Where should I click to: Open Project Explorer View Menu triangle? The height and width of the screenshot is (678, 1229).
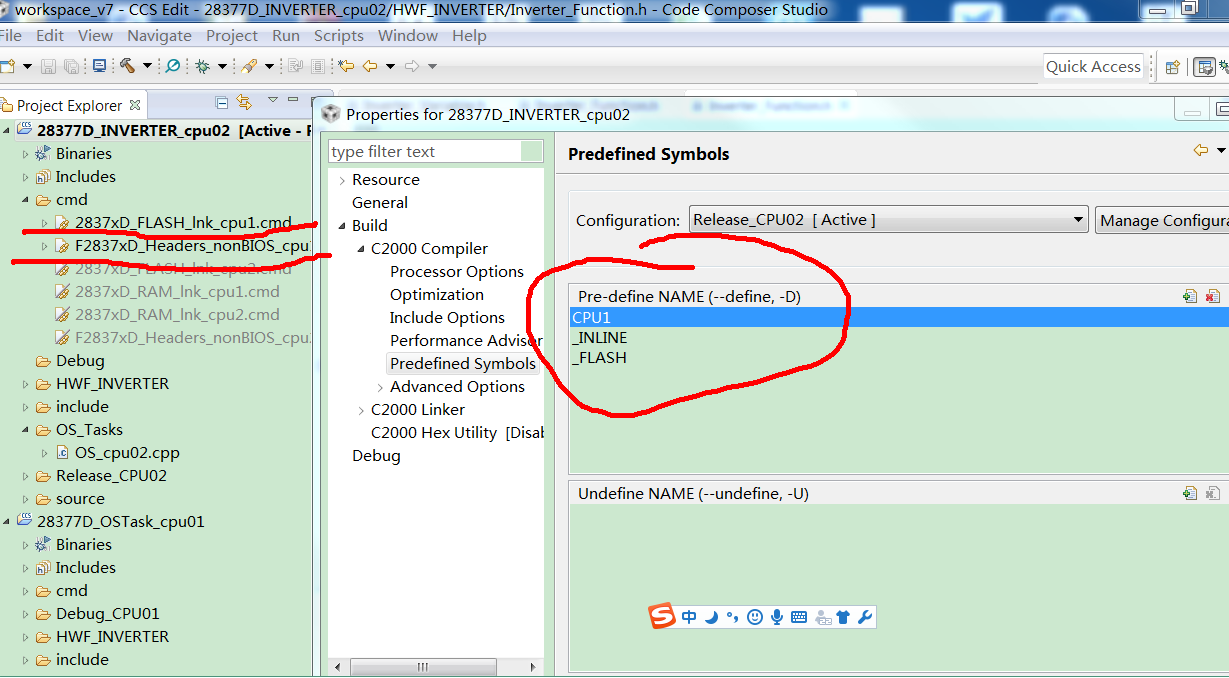[x=272, y=100]
